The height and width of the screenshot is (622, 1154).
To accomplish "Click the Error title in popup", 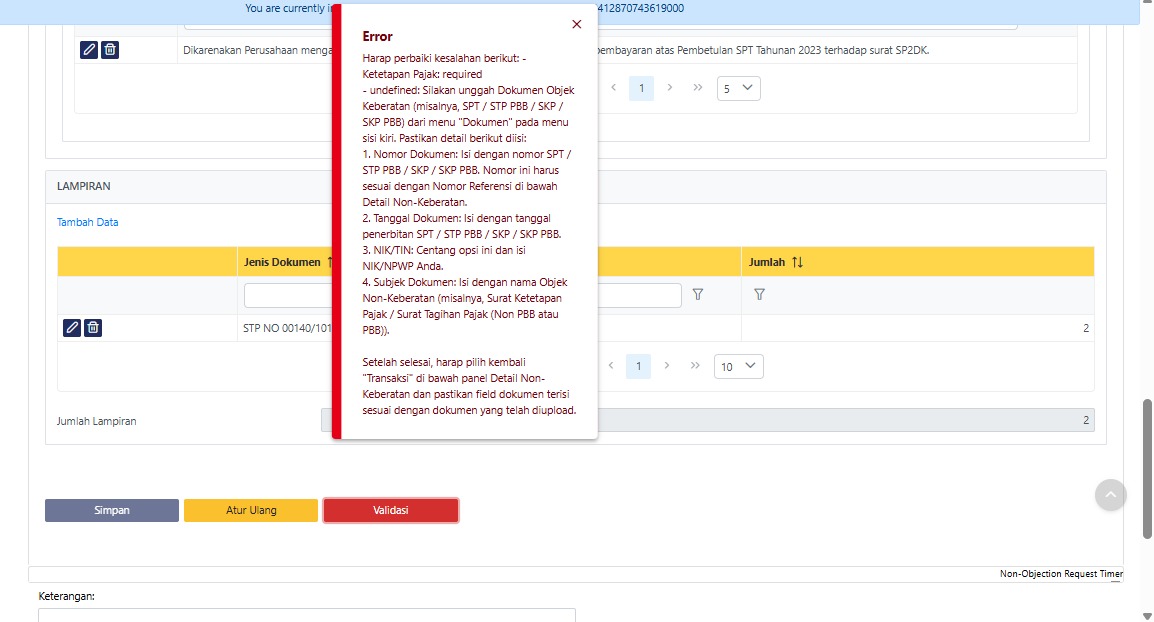I will 378,36.
